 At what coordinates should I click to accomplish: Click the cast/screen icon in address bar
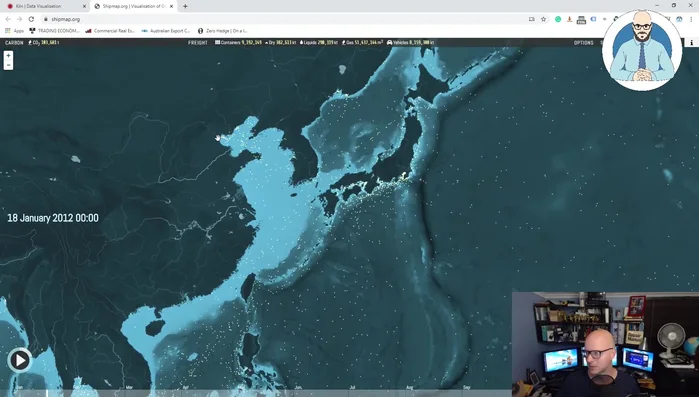[x=531, y=19]
